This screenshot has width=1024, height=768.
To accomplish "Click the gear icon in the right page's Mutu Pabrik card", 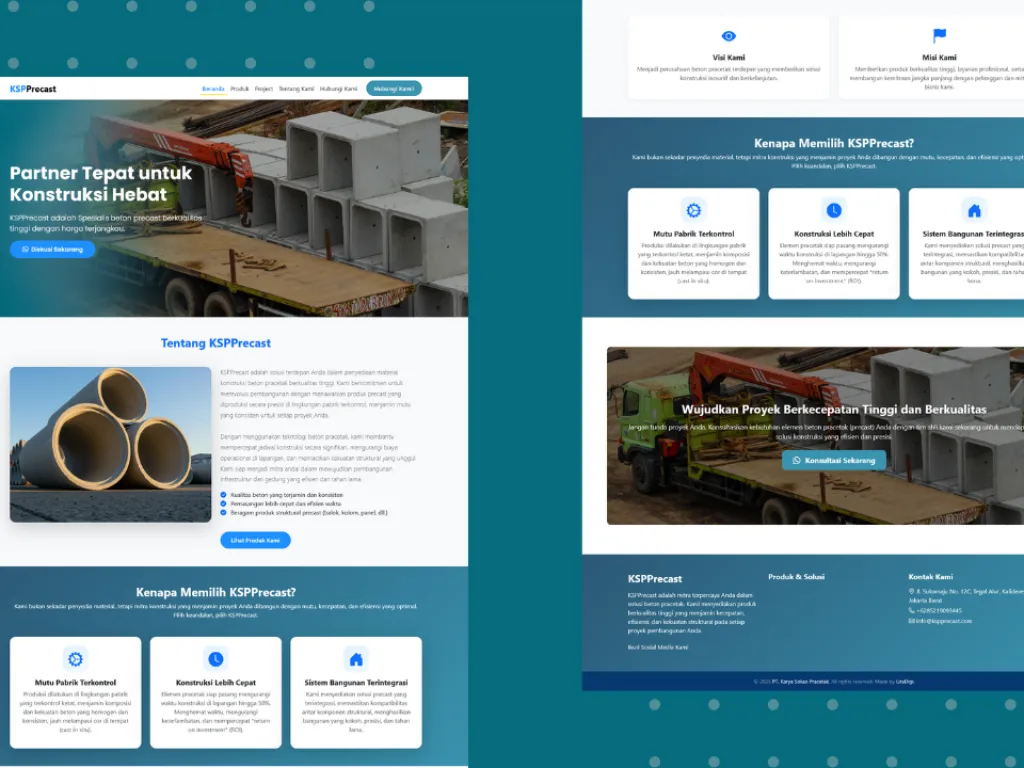I will [x=693, y=210].
